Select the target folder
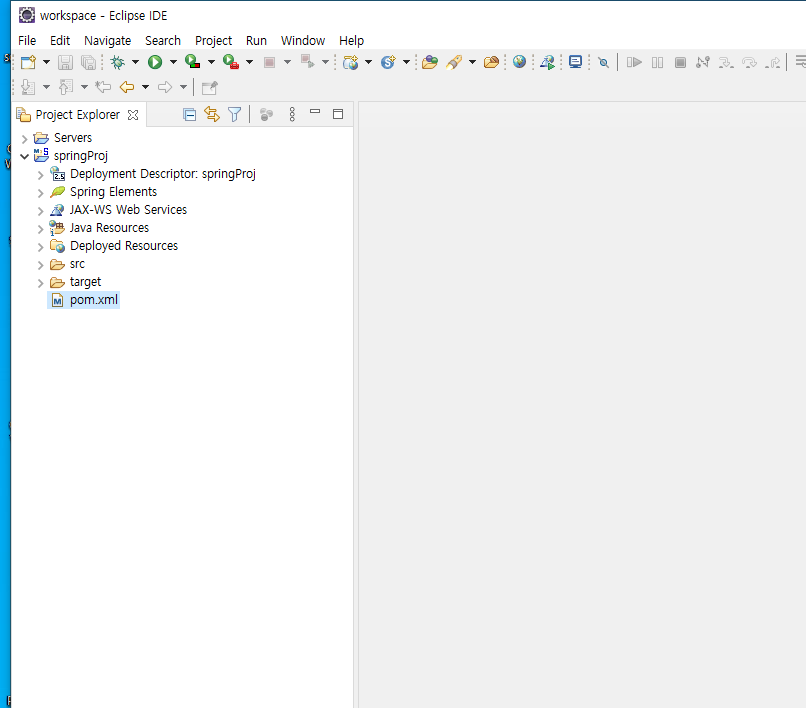Image resolution: width=806 pixels, height=708 pixels. click(85, 282)
